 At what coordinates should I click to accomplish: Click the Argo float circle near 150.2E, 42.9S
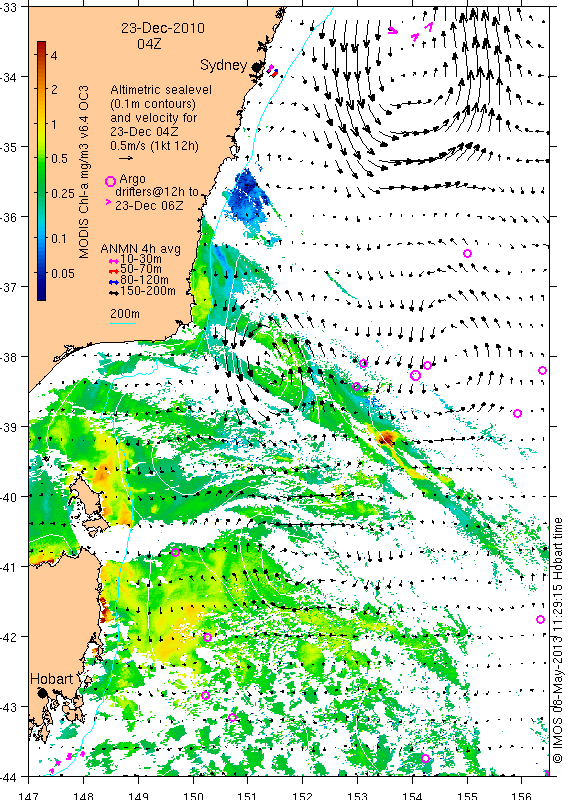point(205,695)
